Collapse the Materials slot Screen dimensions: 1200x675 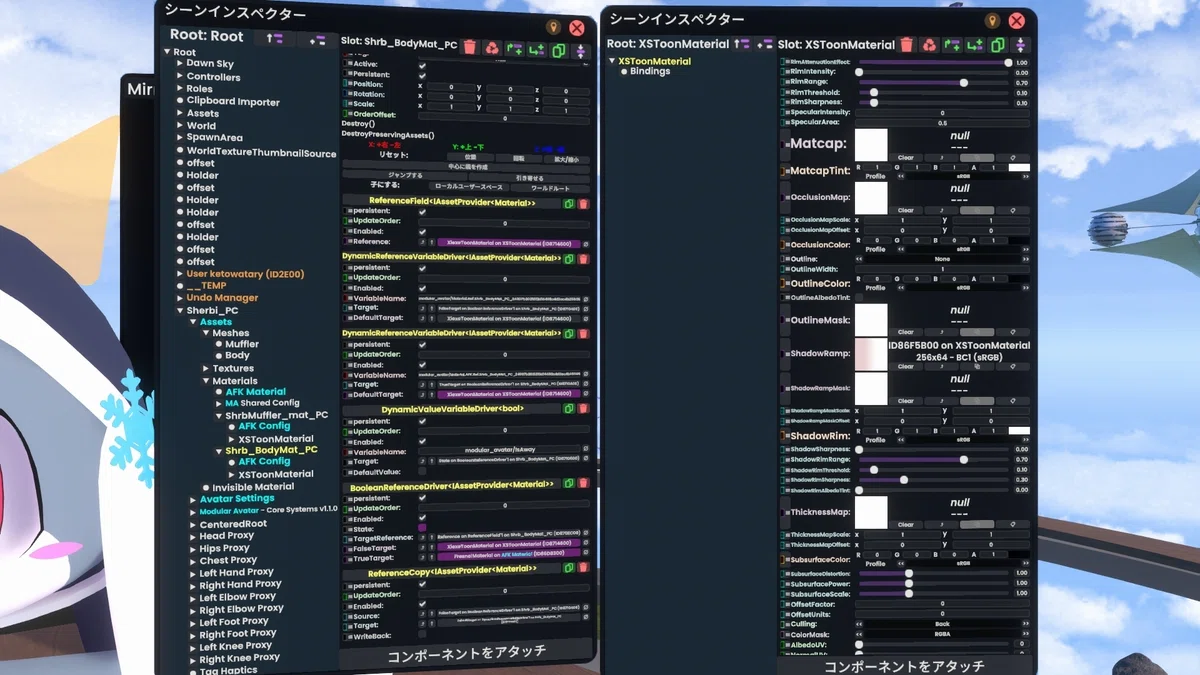(x=205, y=381)
